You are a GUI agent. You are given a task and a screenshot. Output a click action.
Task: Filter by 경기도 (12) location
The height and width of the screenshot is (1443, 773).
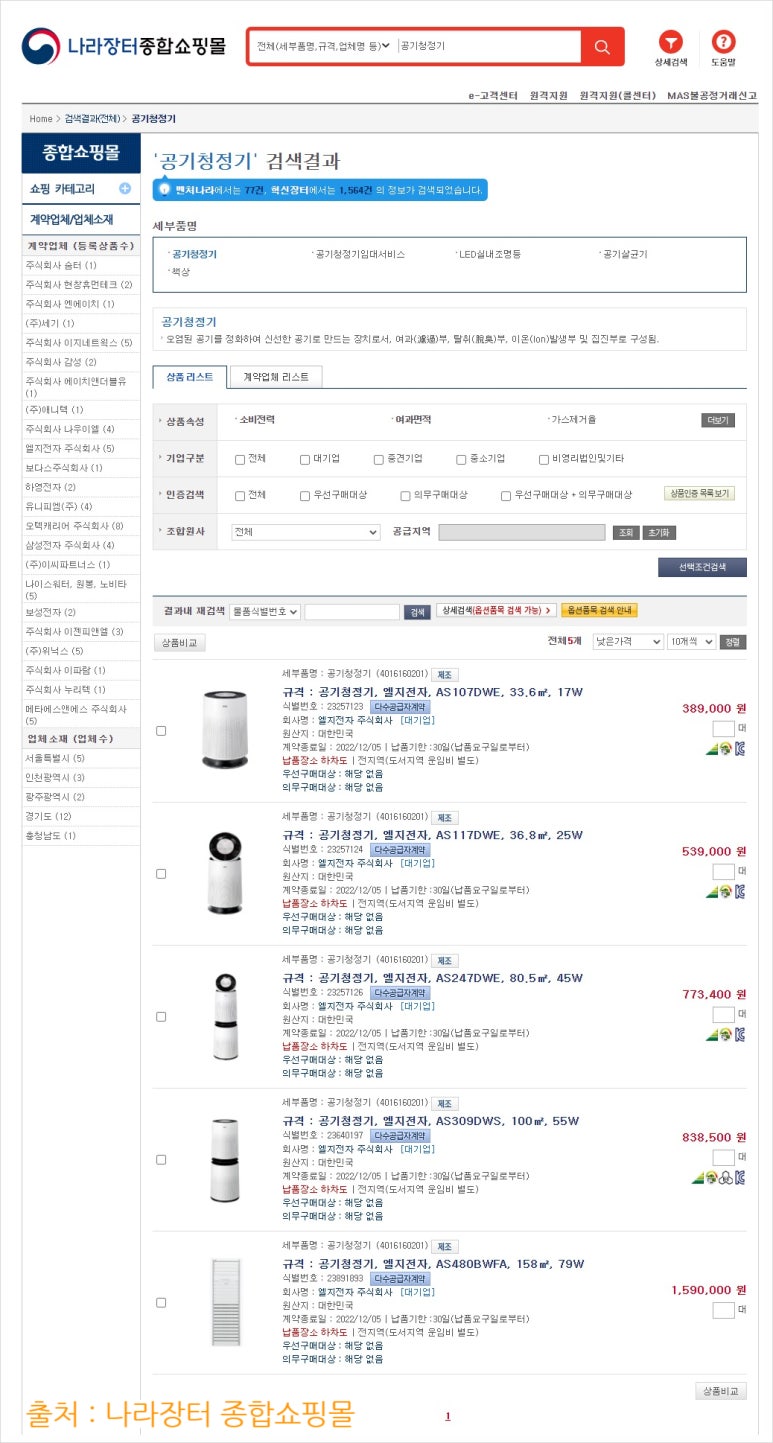(x=49, y=816)
